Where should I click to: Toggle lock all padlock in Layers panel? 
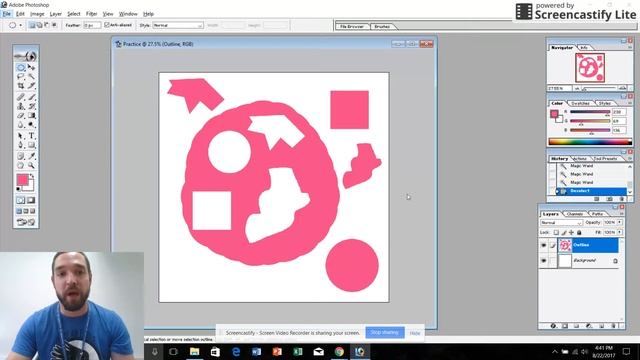(x=579, y=232)
